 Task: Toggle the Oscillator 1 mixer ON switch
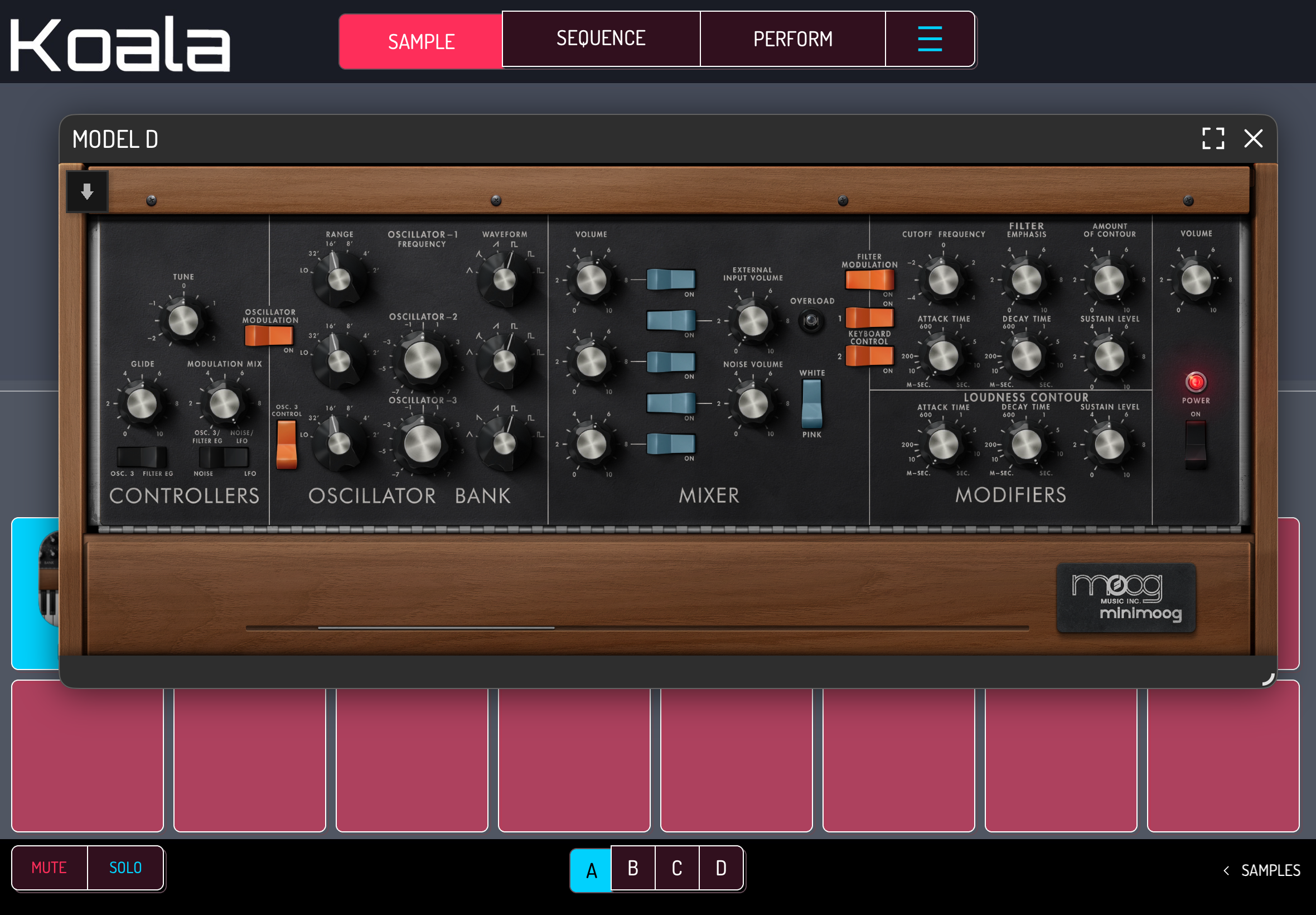pyautogui.click(x=671, y=279)
